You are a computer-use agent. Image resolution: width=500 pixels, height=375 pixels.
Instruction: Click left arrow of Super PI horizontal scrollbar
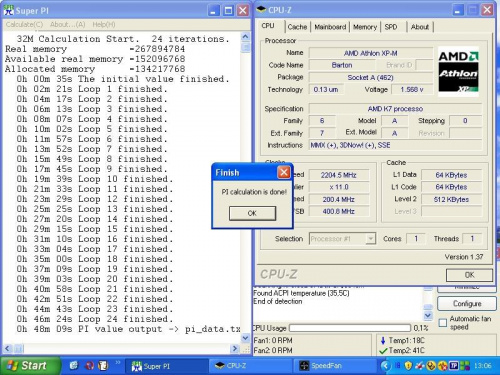click(7, 349)
